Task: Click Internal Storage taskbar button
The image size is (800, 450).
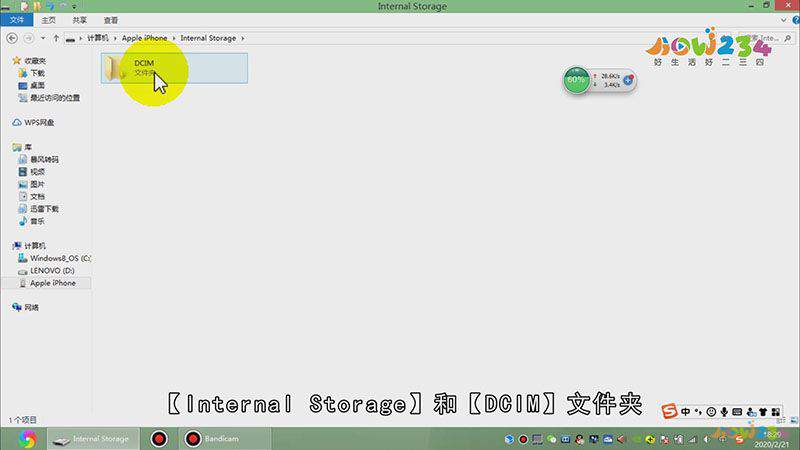Action: (x=93, y=439)
